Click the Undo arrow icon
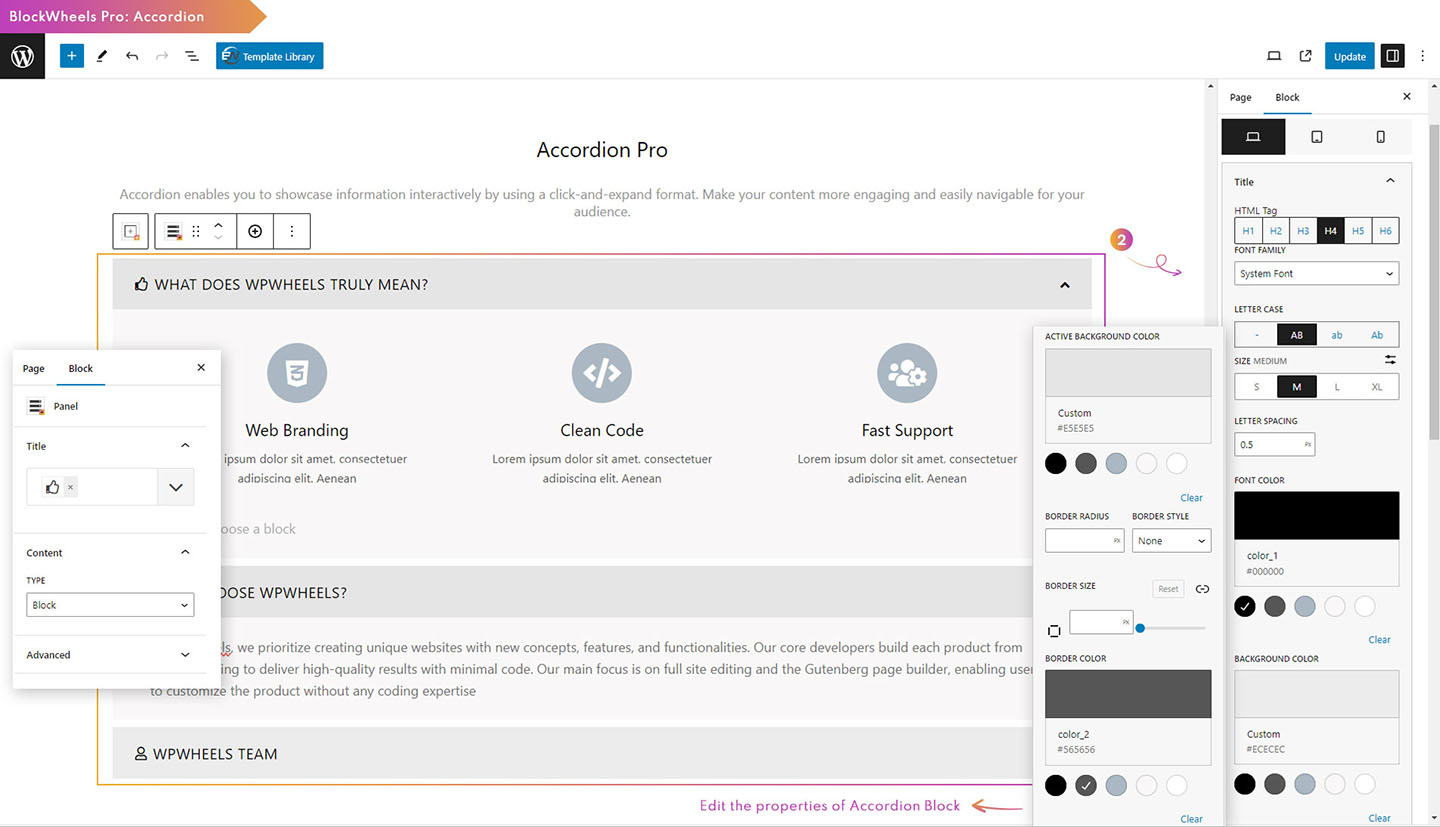This screenshot has width=1440, height=827. click(132, 57)
